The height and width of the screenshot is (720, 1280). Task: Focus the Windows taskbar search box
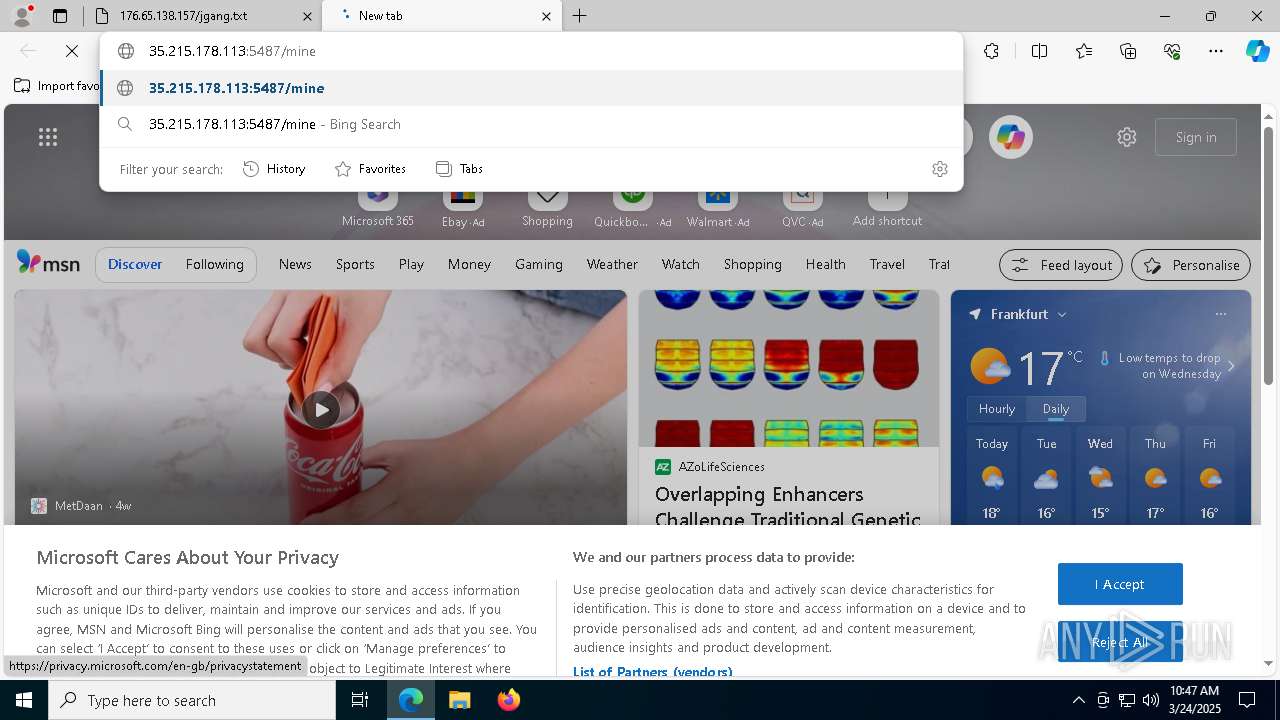(x=192, y=700)
